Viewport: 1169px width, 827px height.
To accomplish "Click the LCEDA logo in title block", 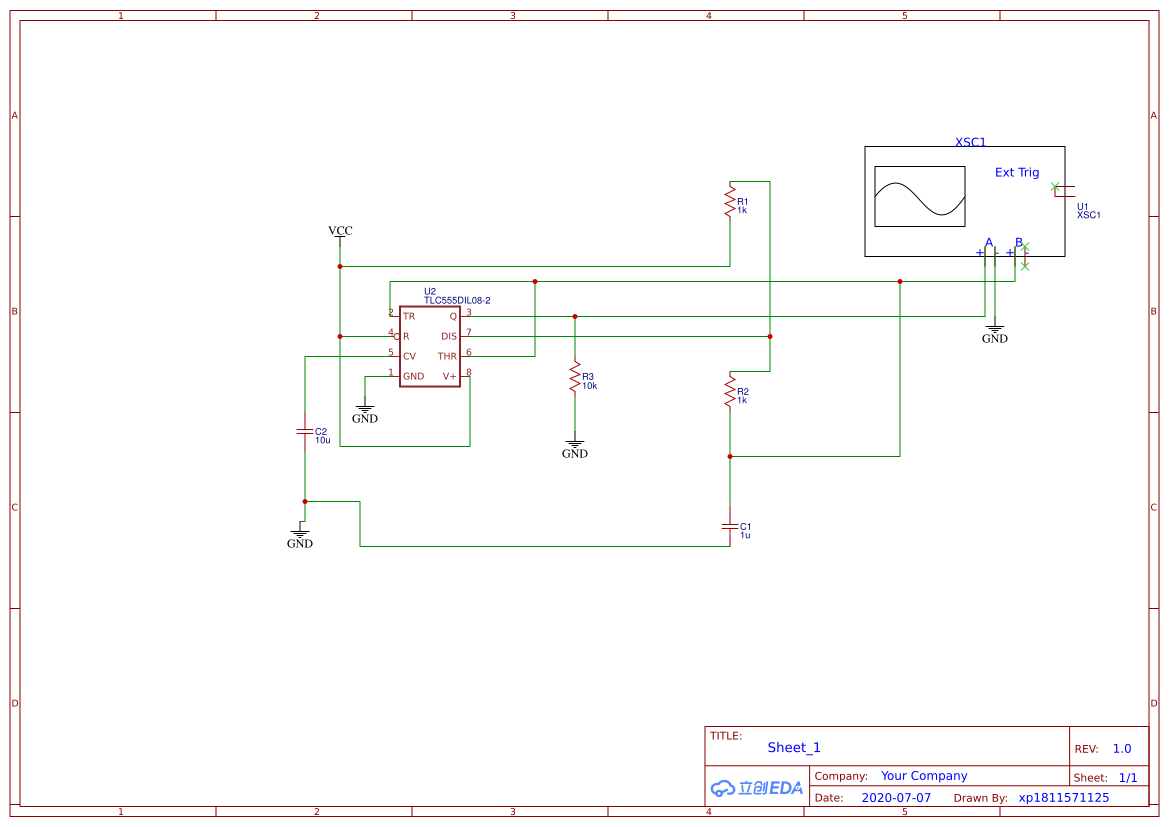I will [756, 787].
